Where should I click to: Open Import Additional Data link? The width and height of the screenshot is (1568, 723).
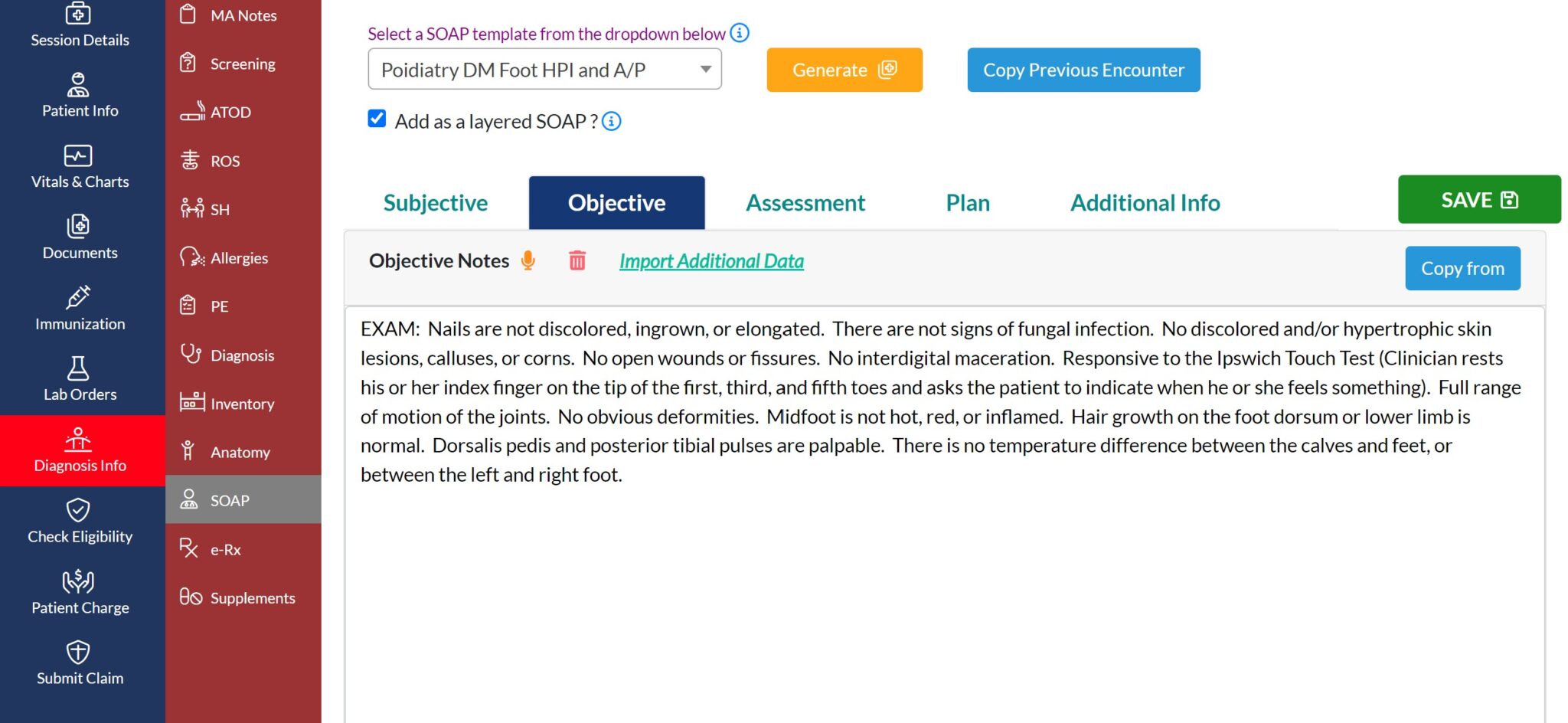click(x=711, y=261)
